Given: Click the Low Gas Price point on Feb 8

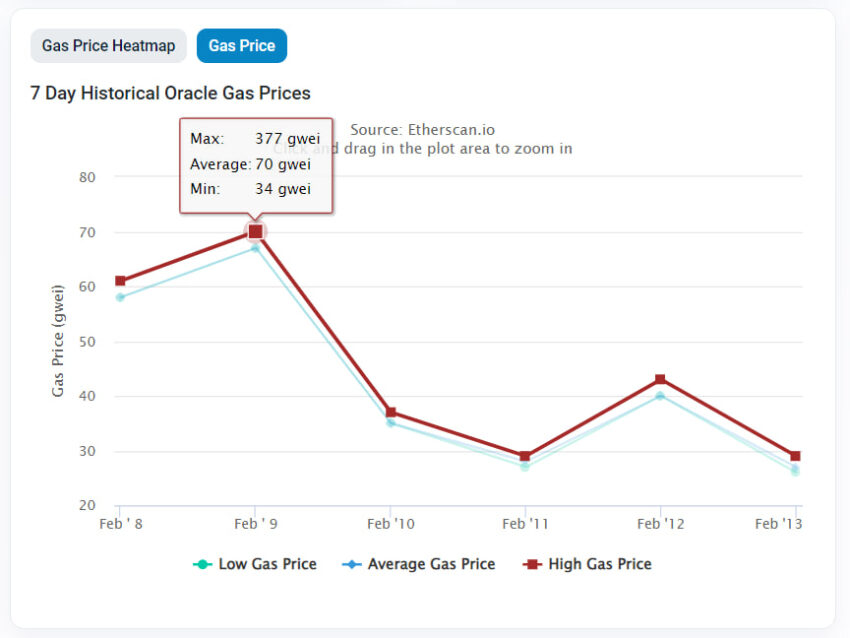Looking at the screenshot, I should (x=120, y=297).
